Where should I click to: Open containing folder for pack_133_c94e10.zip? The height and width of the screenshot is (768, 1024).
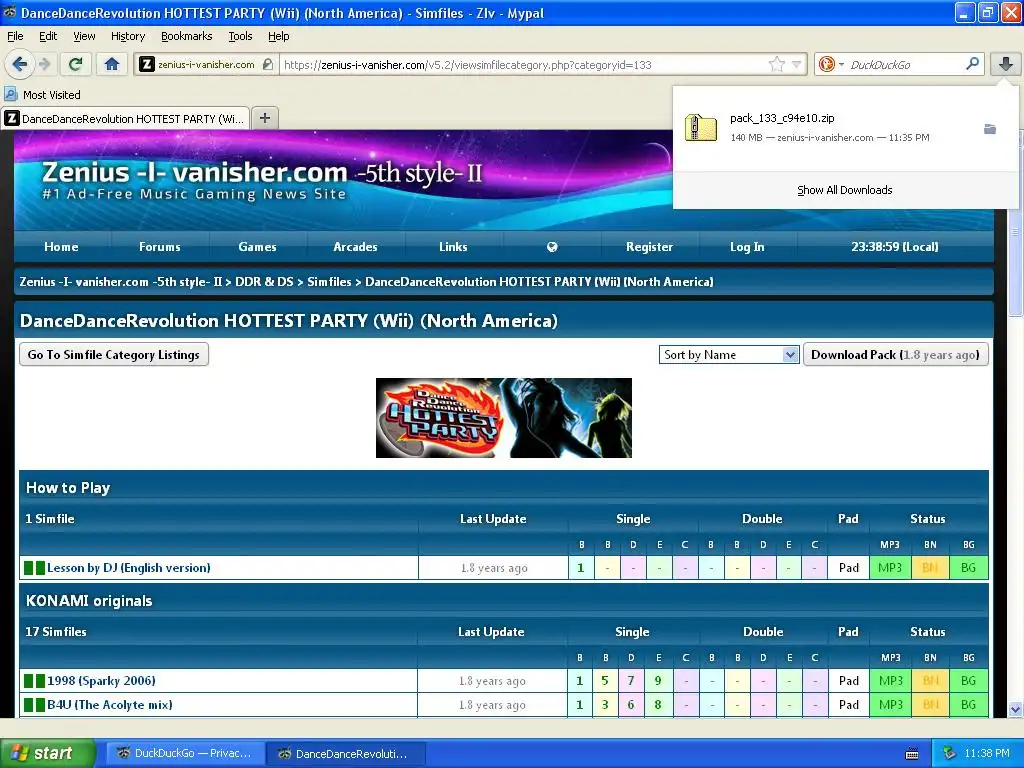point(990,129)
